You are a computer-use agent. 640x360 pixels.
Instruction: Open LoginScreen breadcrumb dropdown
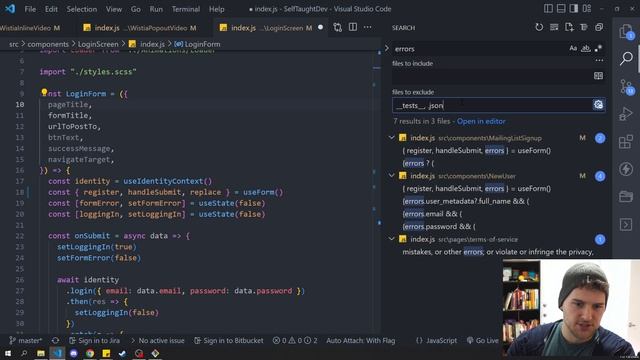click(x=98, y=44)
